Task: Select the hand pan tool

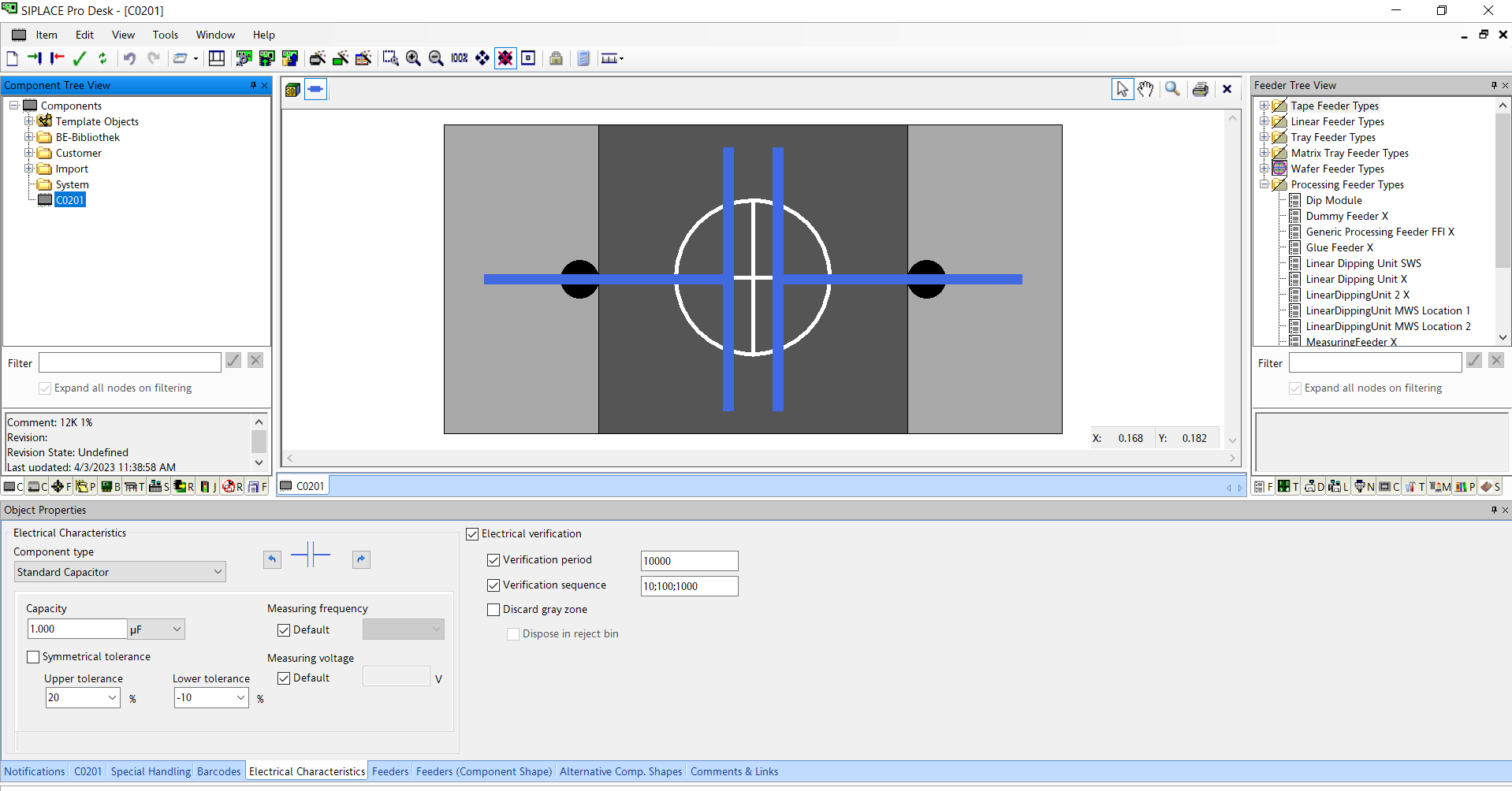Action: (1145, 89)
